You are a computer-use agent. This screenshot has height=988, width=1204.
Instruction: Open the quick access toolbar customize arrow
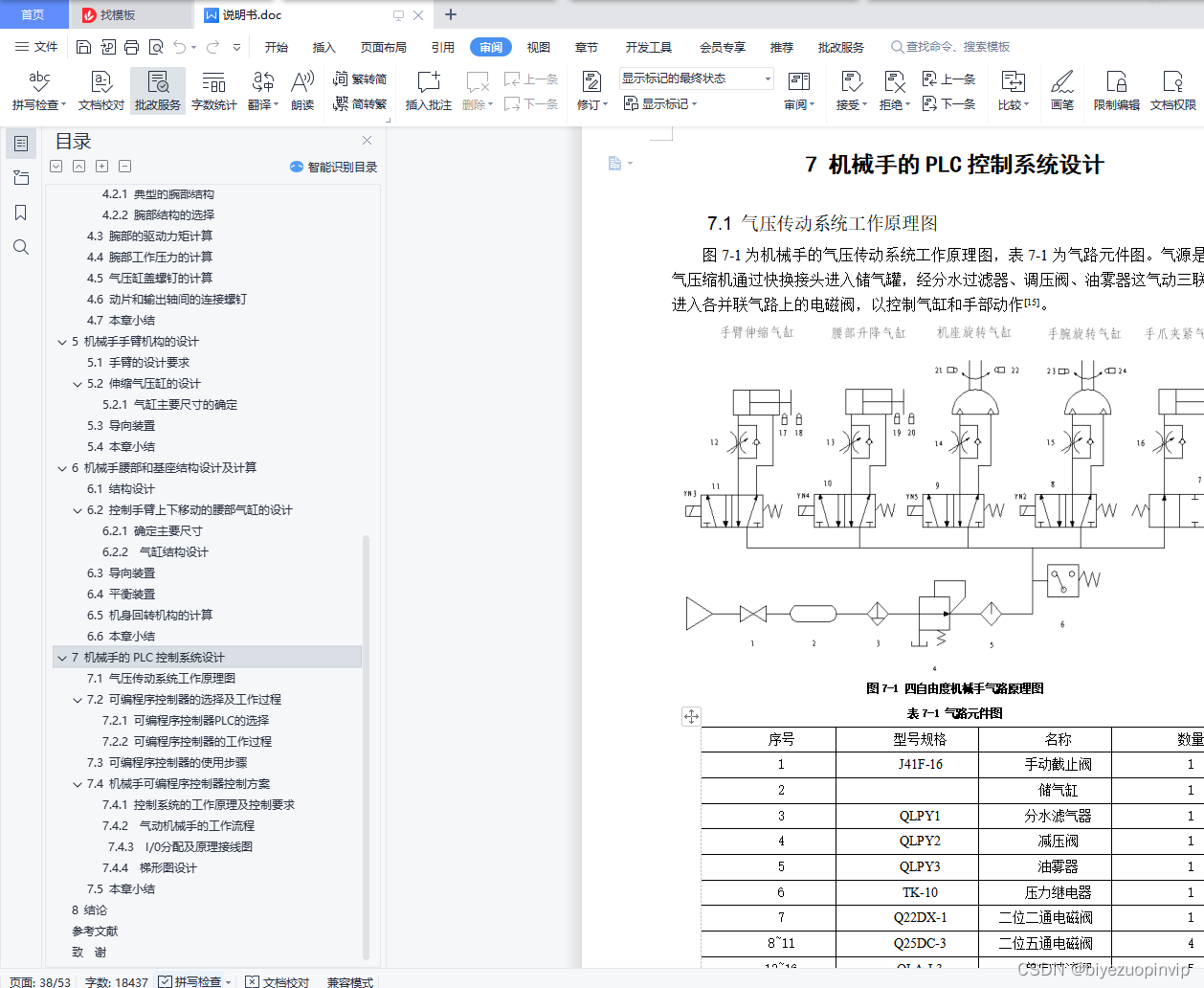coord(237,47)
